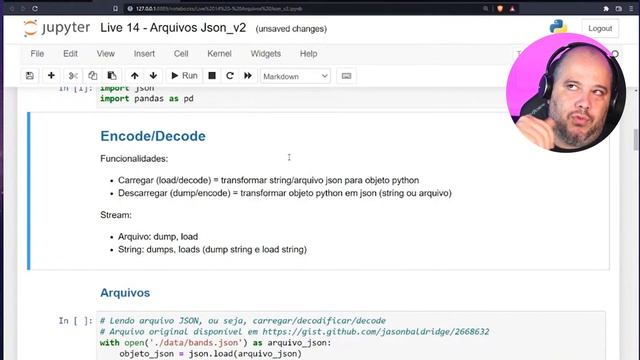This screenshot has width=640, height=360.
Task: Select the Arquivos heading
Action: point(125,293)
